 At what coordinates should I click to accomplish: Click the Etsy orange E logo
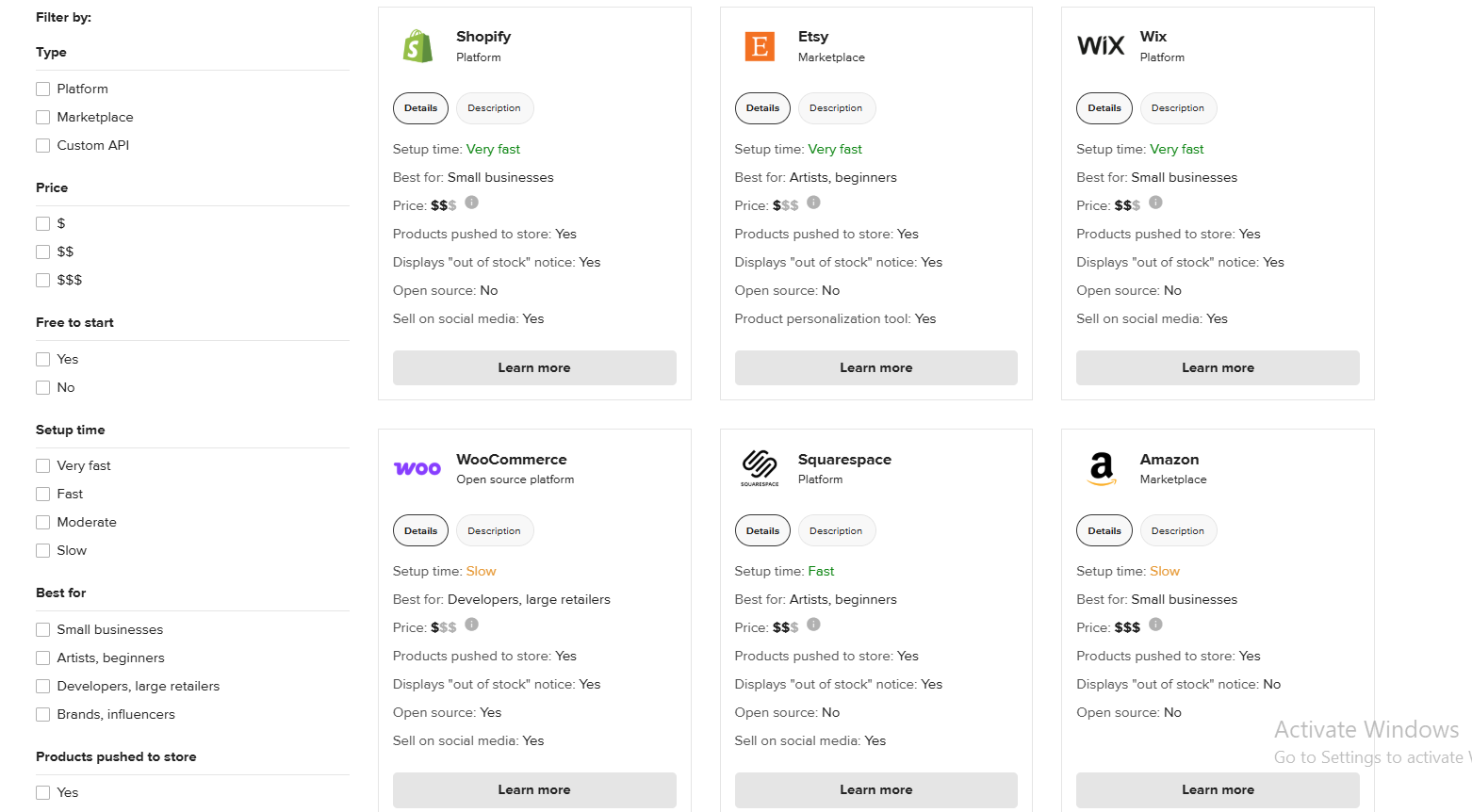pos(760,46)
